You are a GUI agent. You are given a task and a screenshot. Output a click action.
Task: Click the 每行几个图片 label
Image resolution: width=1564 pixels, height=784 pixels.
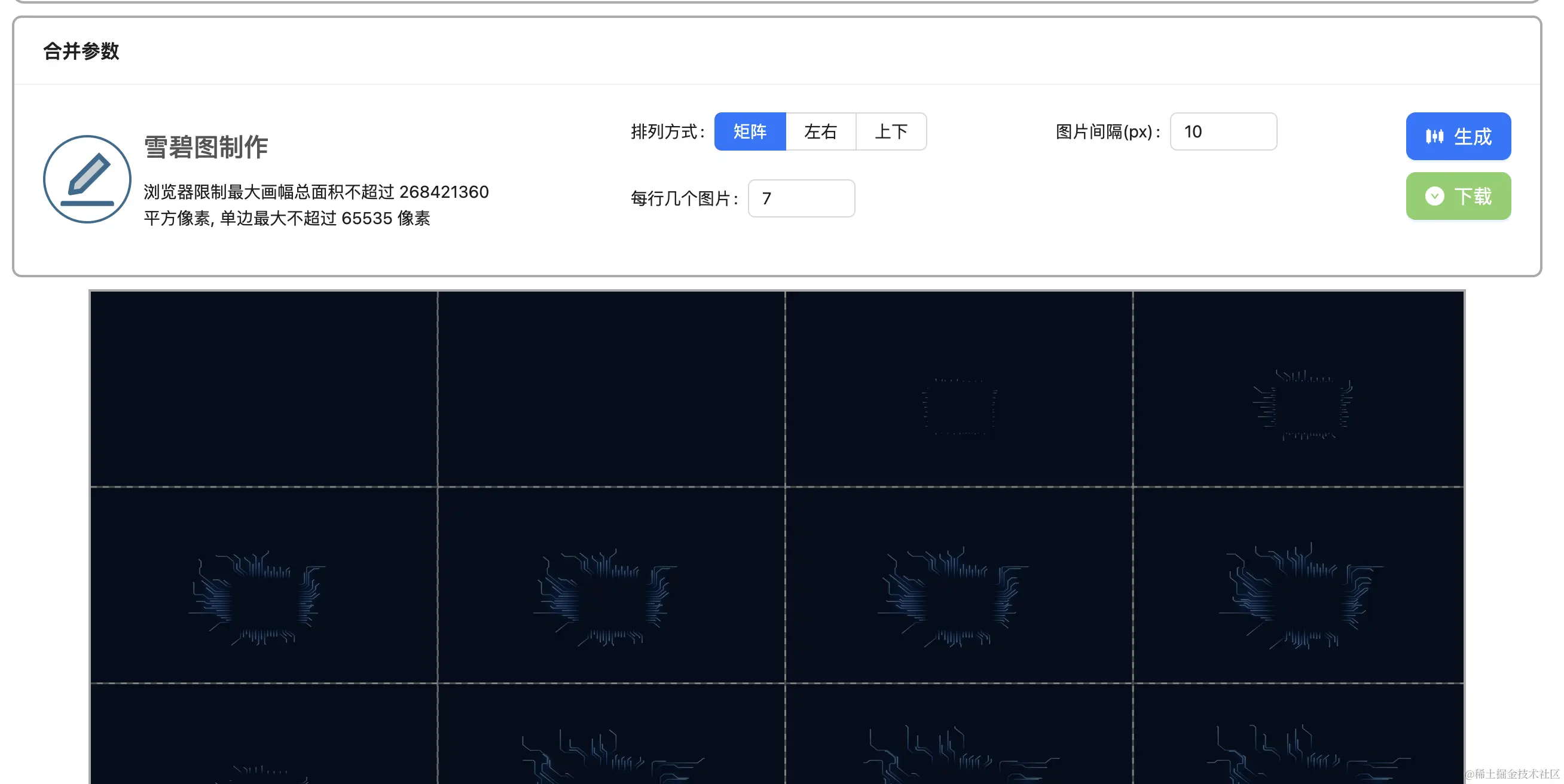685,198
